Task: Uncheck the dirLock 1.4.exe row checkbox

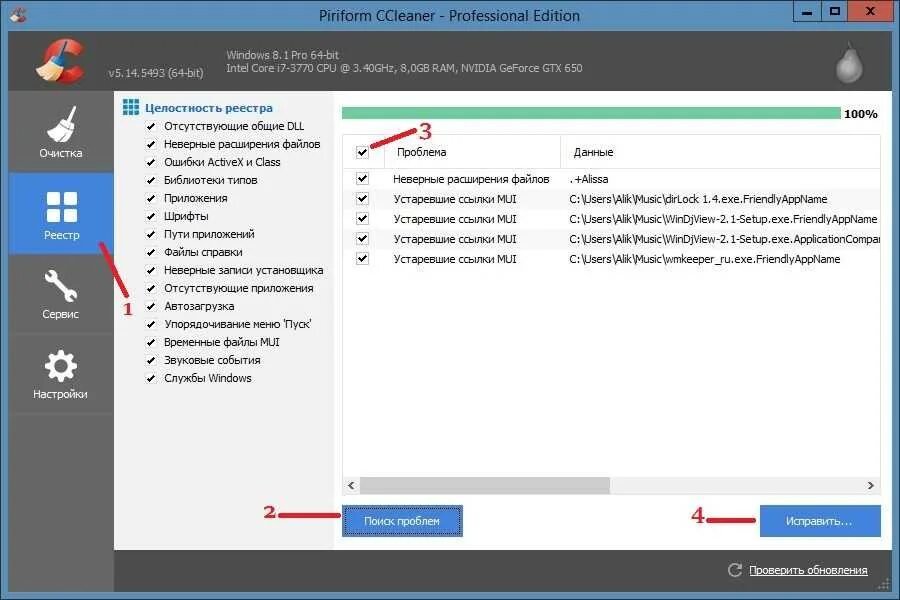Action: tap(362, 199)
